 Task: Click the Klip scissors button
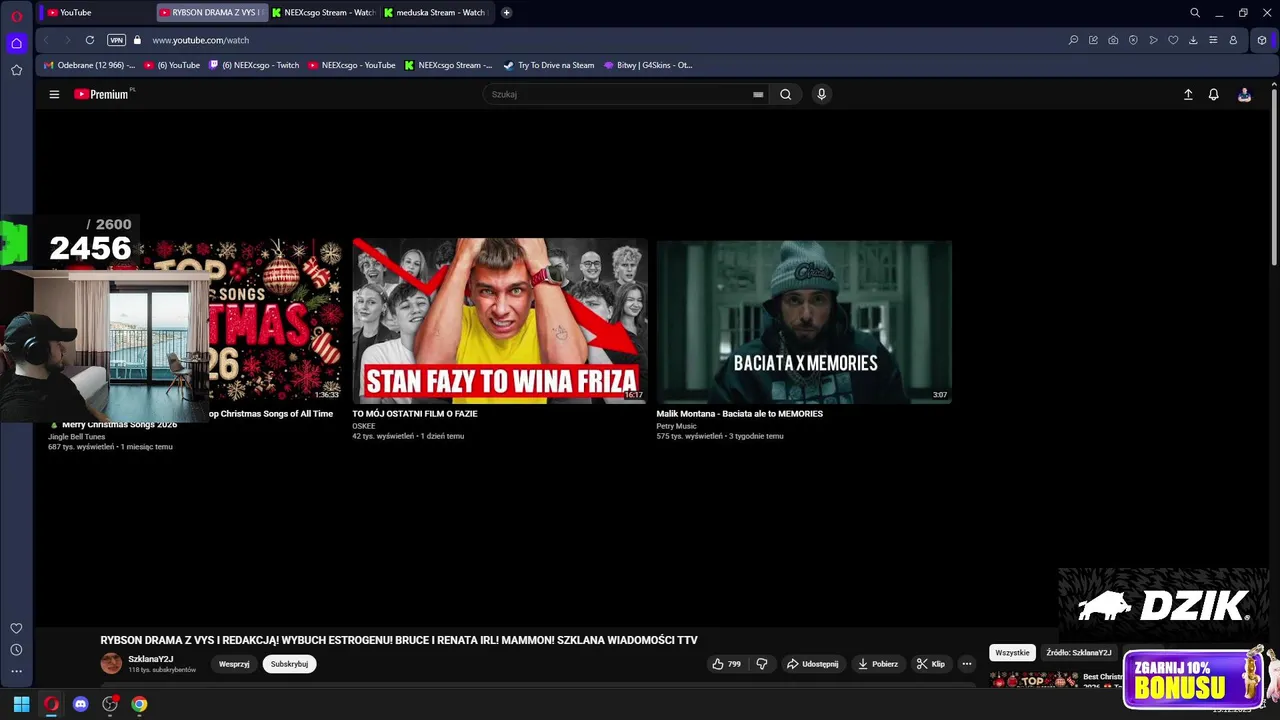point(931,664)
